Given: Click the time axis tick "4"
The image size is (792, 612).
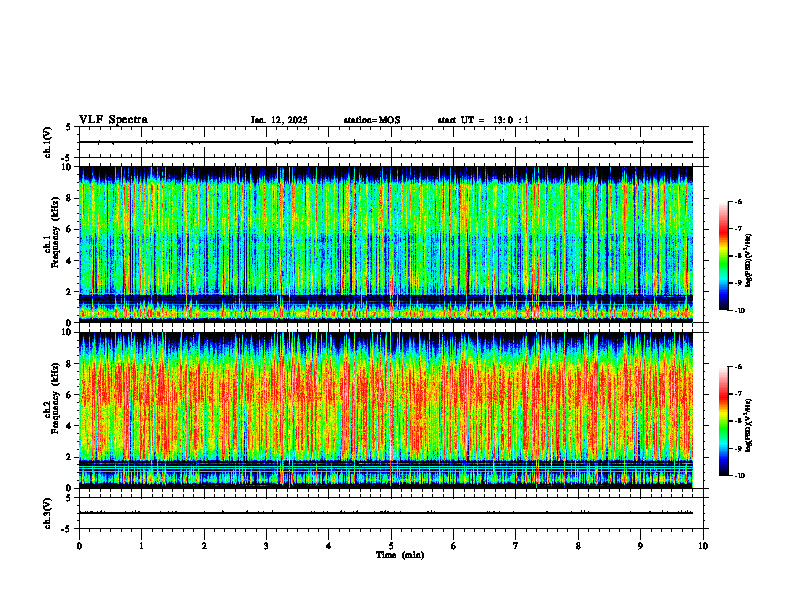Looking at the screenshot, I should coord(329,546).
